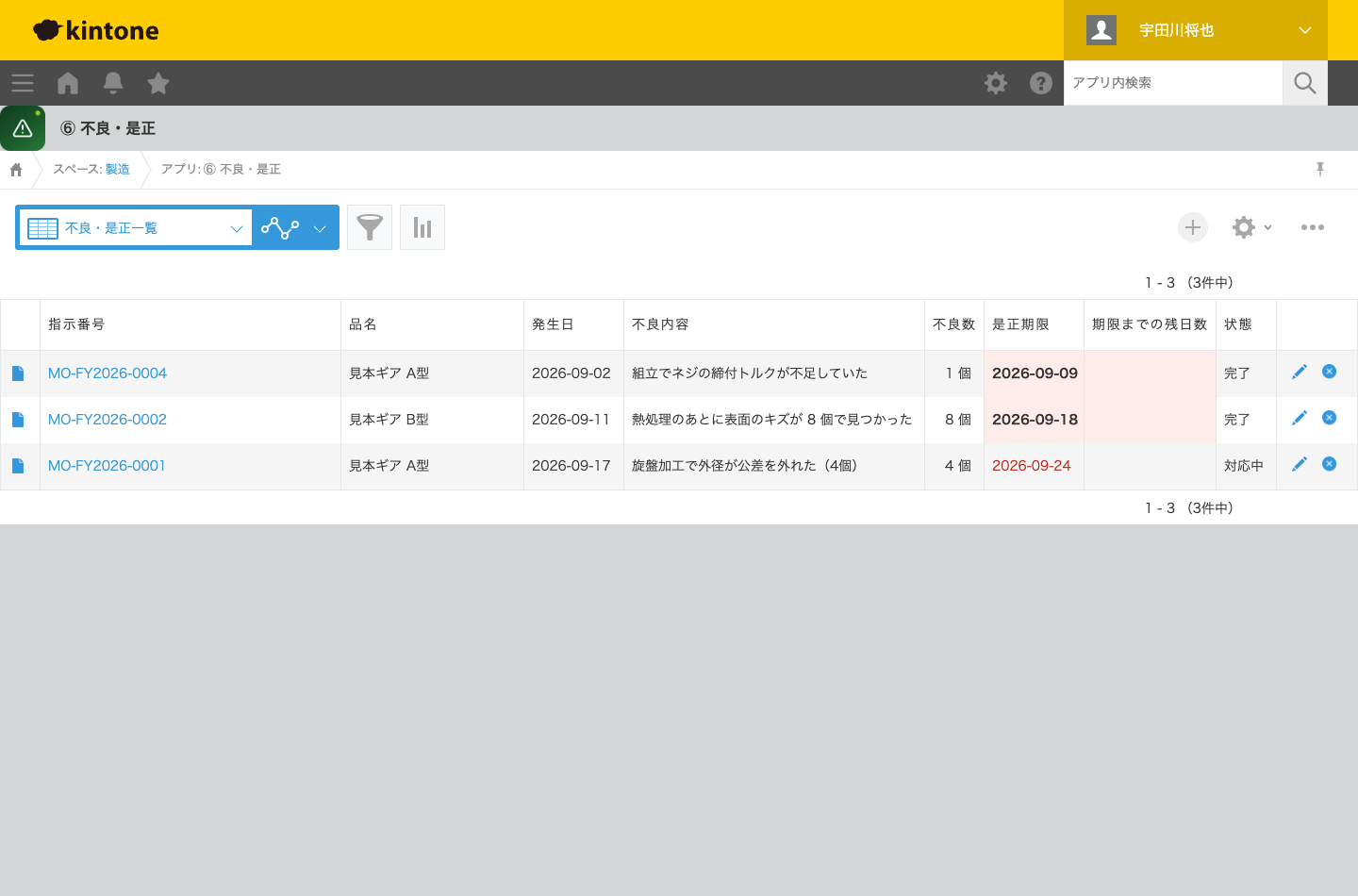1358x896 pixels.
Task: Open the hamburger menu in header
Action: (23, 83)
